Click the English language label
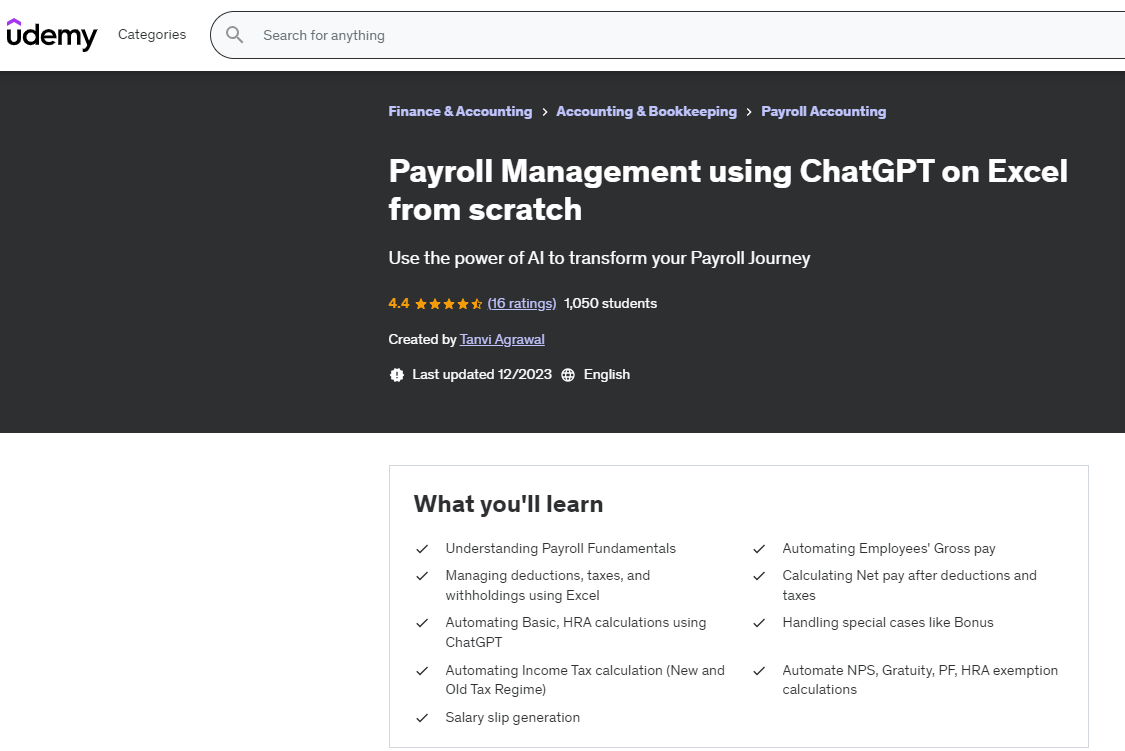This screenshot has height=751, width=1125. (x=607, y=374)
